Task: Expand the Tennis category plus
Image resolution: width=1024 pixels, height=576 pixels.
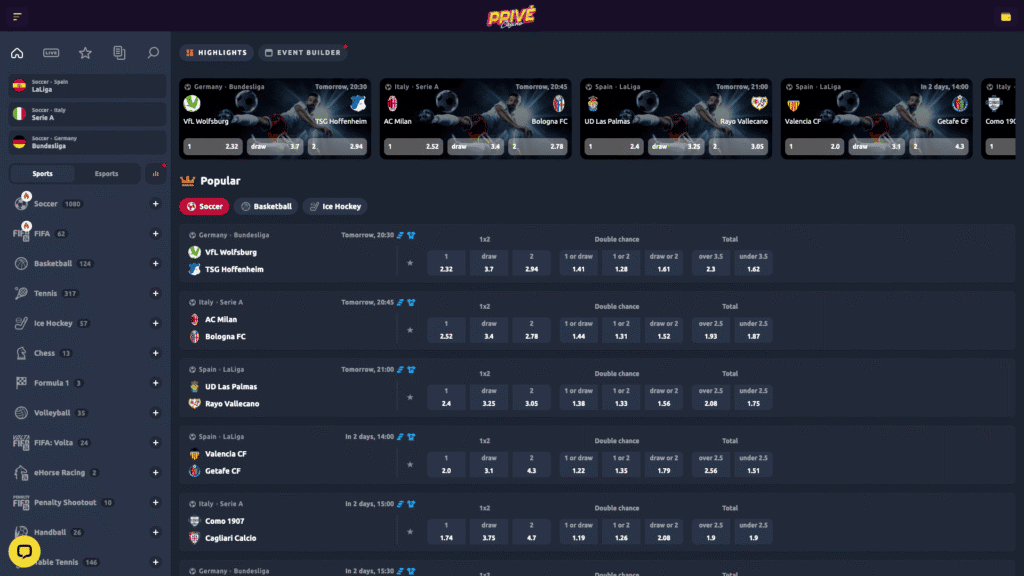Action: click(x=155, y=293)
